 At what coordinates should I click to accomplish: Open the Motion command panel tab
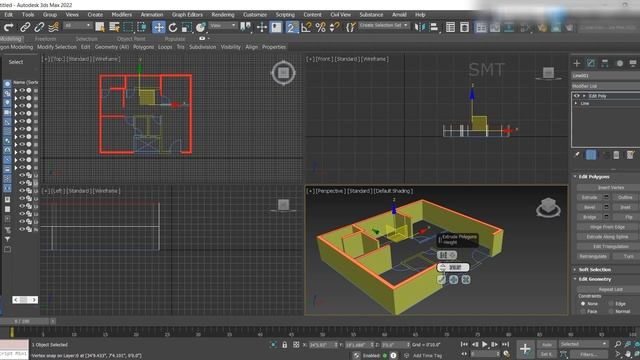pos(620,63)
